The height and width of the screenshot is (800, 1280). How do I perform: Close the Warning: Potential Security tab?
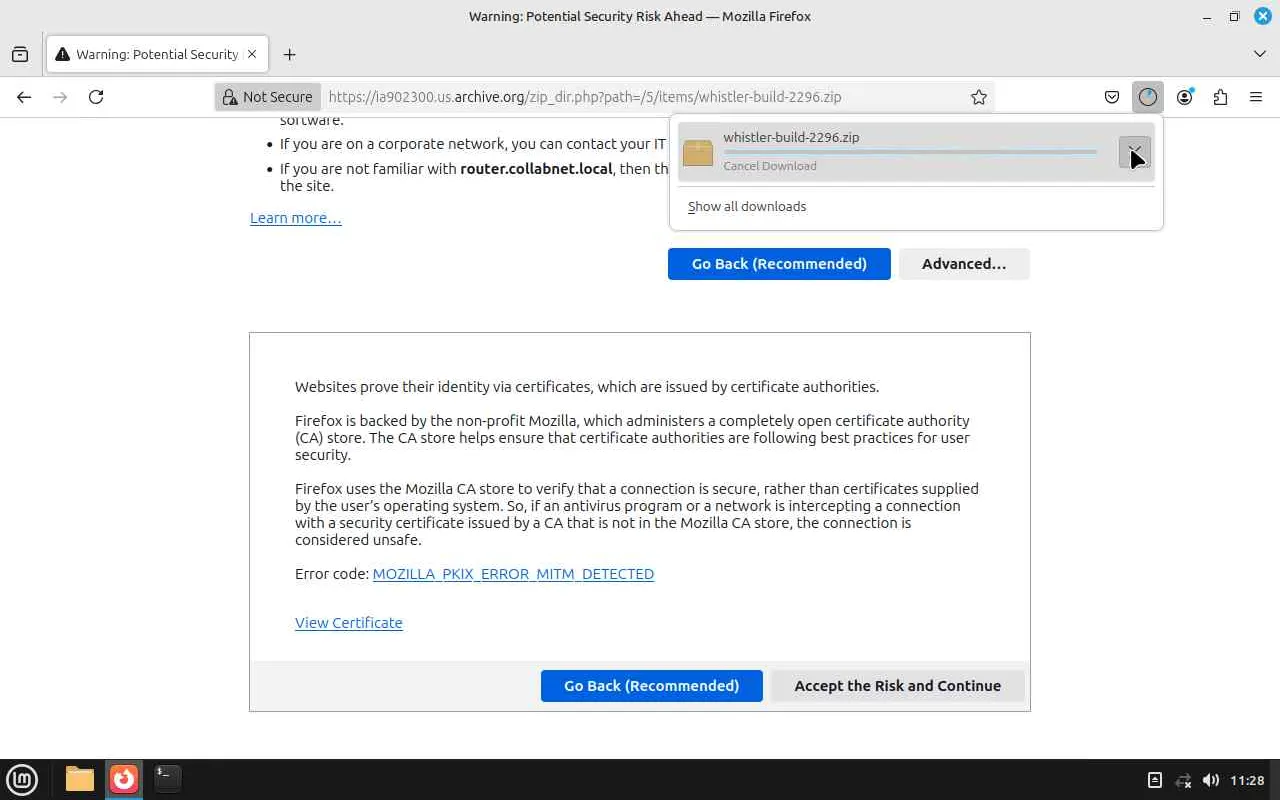tap(252, 55)
